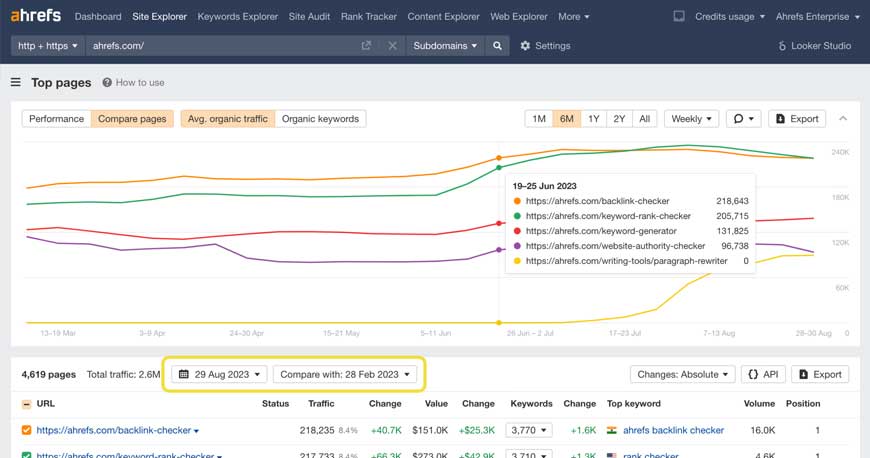Set chart range to 2Y
The image size is (870, 458).
pos(619,119)
